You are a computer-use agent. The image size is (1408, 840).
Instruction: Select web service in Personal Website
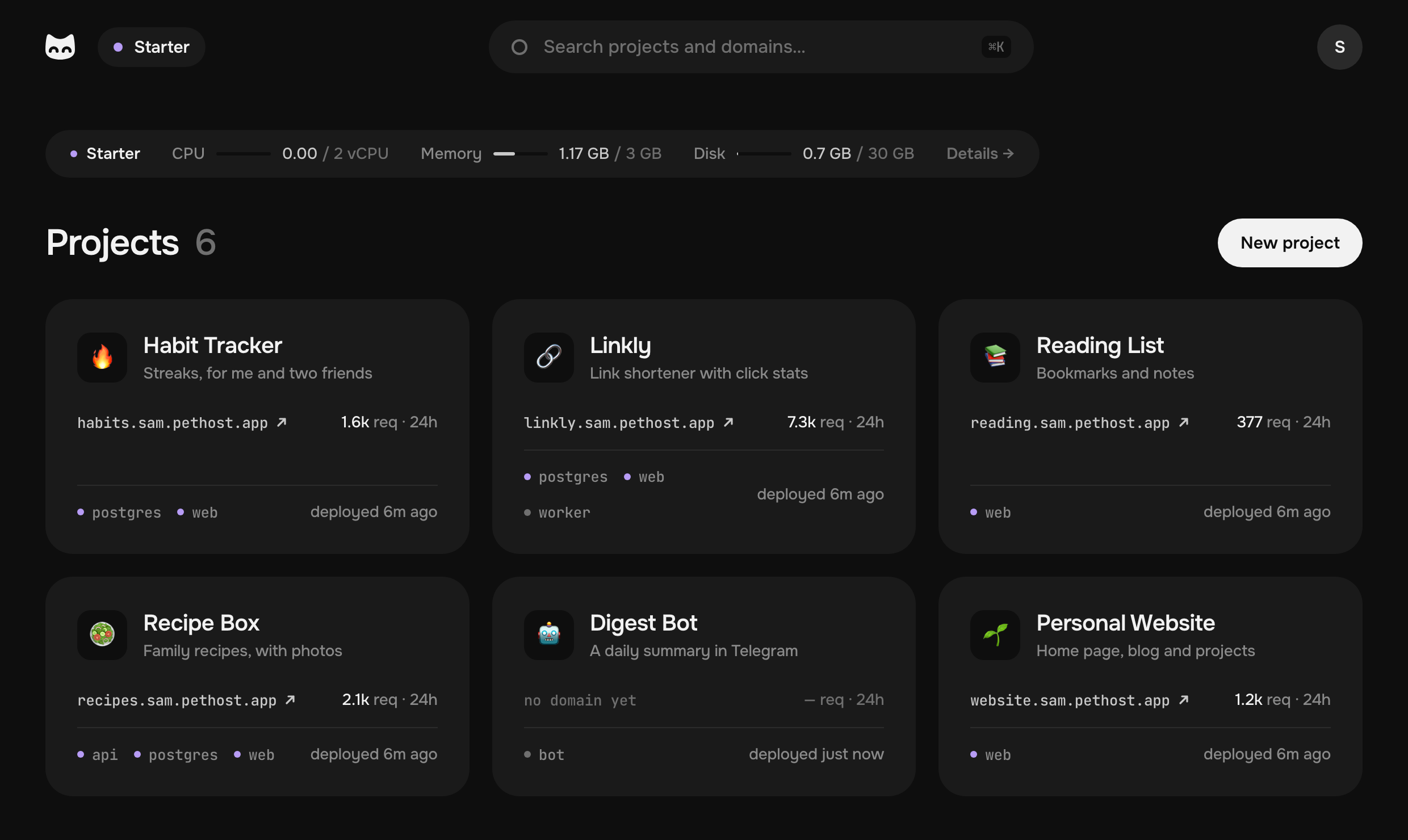991,755
